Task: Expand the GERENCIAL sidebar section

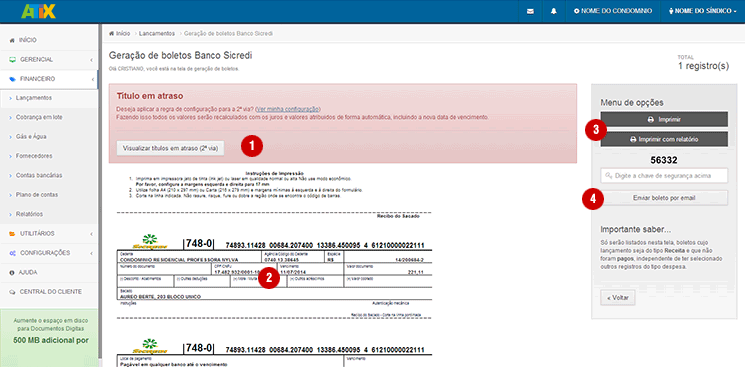Action: [x=48, y=60]
